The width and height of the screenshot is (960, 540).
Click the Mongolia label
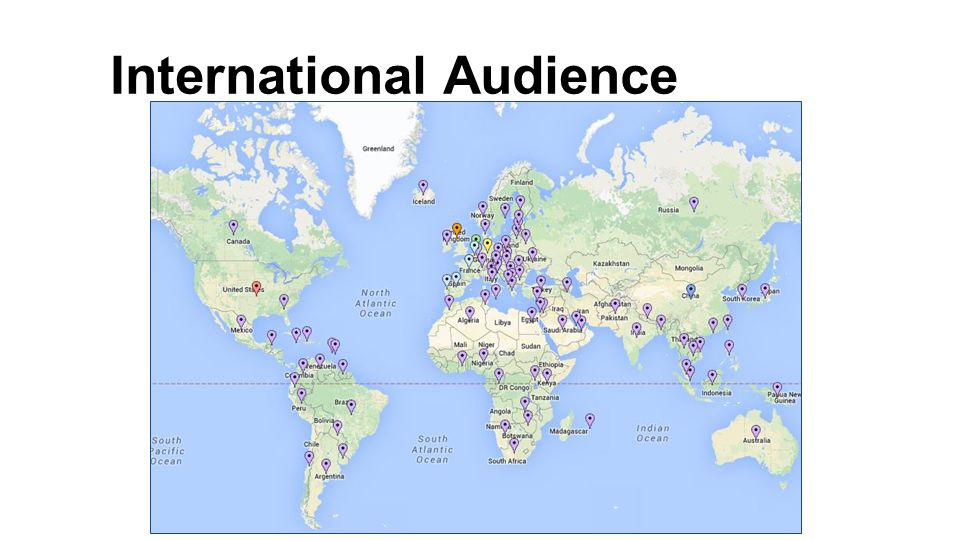[x=689, y=268]
